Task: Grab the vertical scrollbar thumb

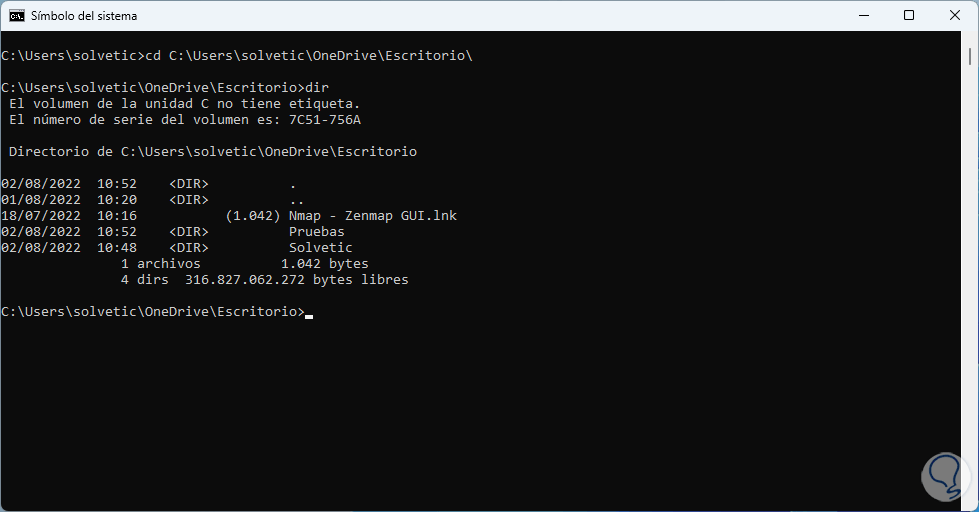Action: point(971,60)
